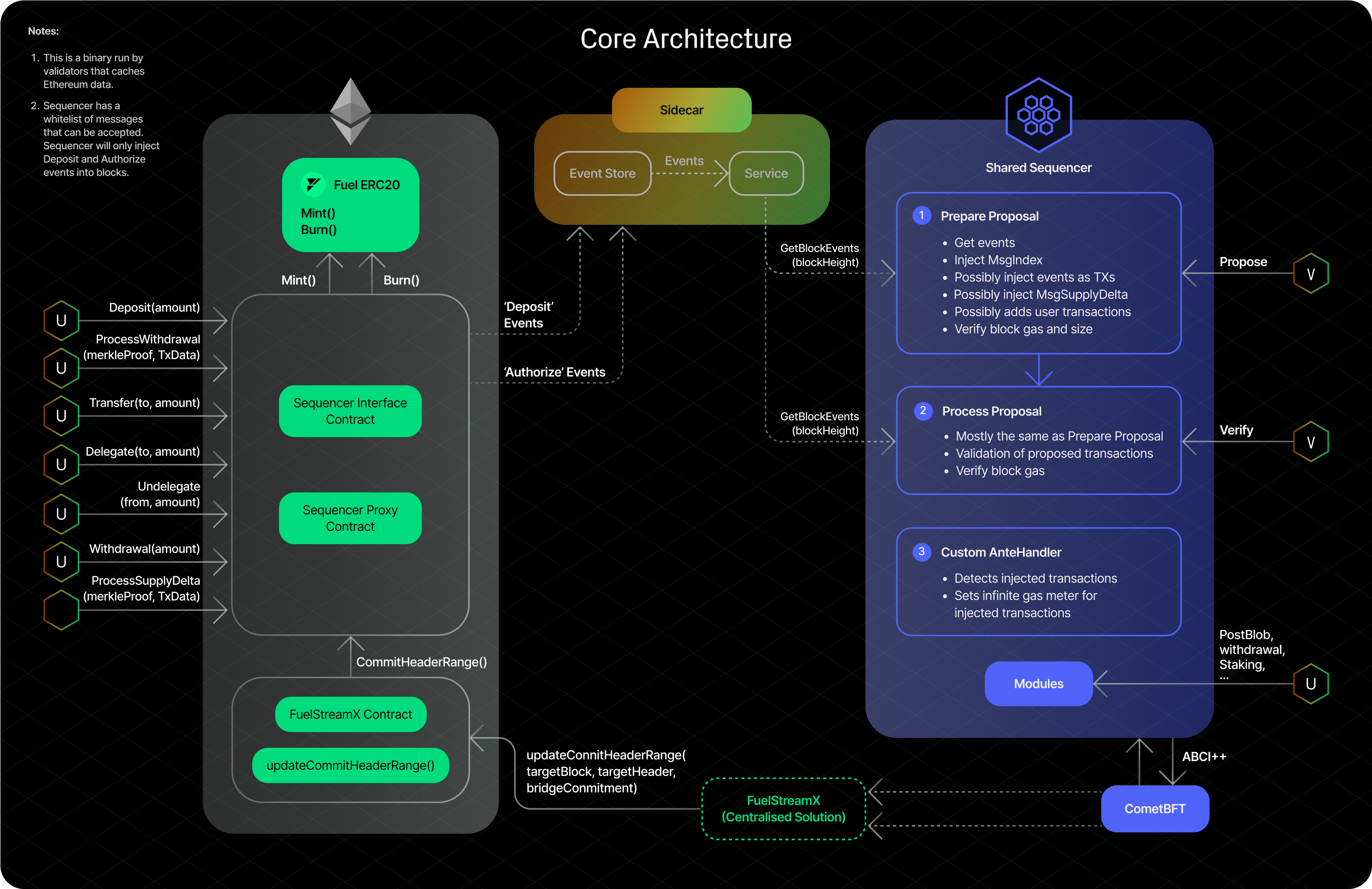Select the V badge beside Verify arrow
Viewport: 1372px width, 889px height.
[x=1310, y=441]
